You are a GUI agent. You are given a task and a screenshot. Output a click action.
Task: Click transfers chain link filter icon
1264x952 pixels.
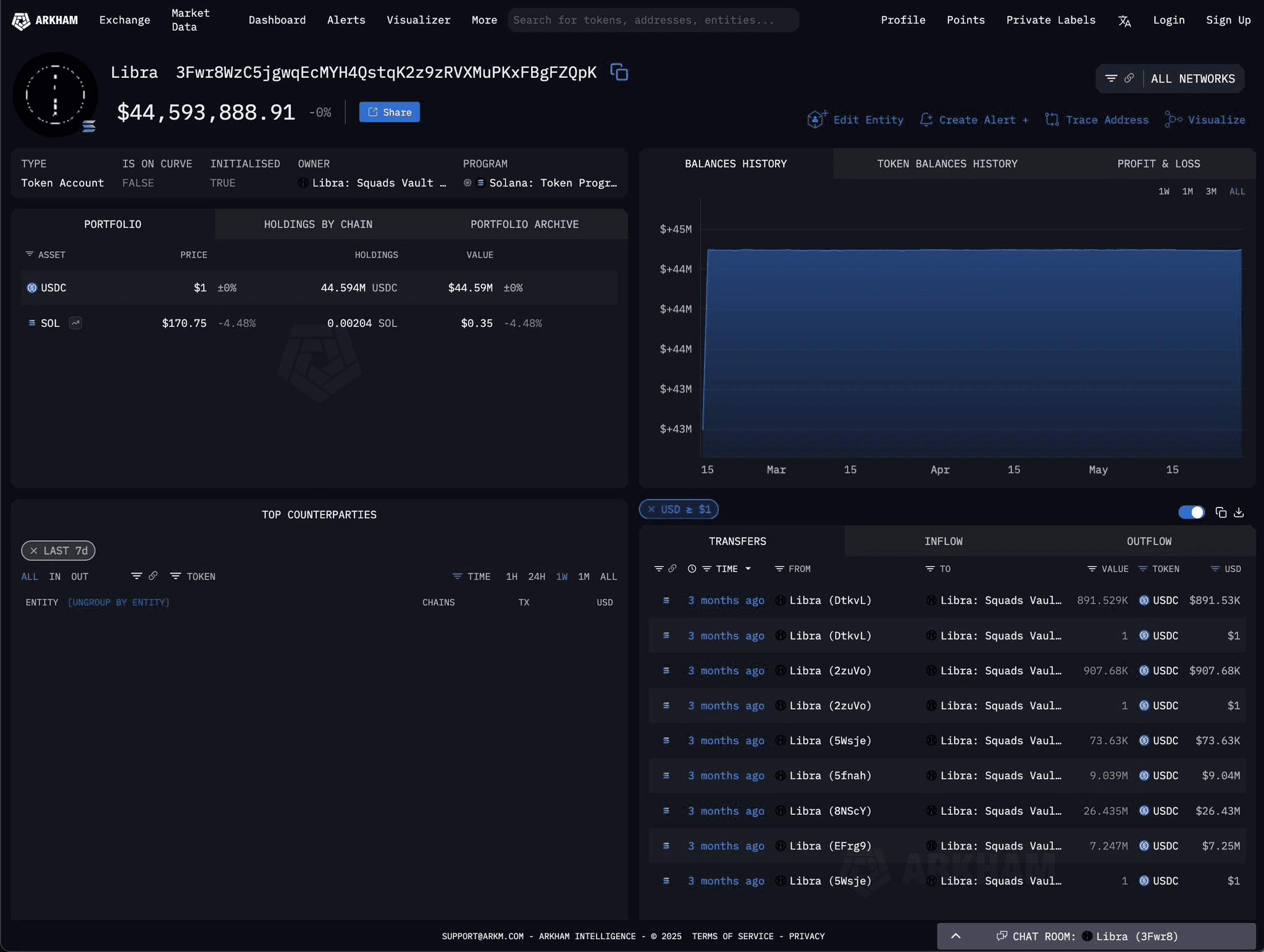pos(672,569)
